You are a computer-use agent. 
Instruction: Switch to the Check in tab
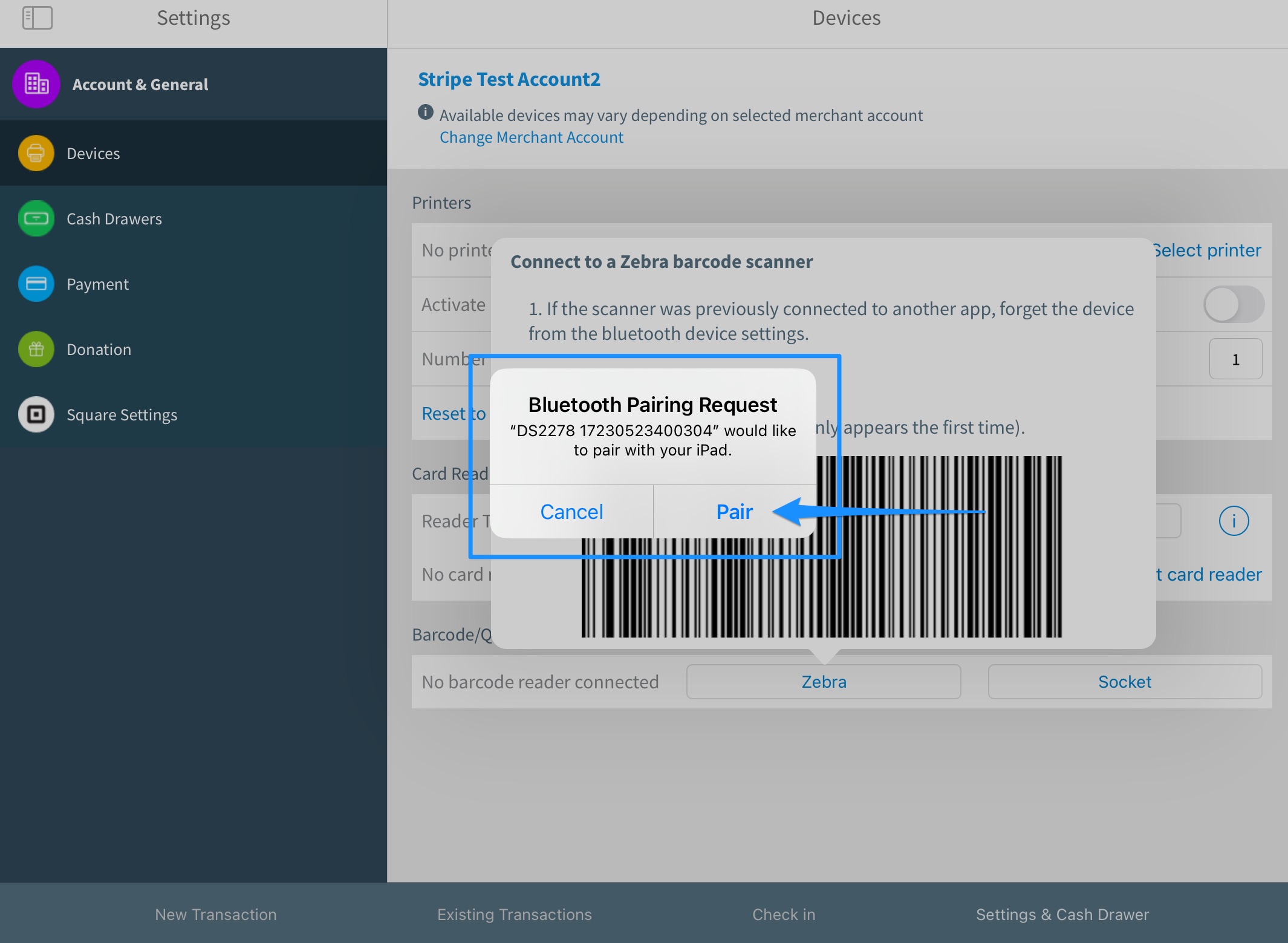783,915
